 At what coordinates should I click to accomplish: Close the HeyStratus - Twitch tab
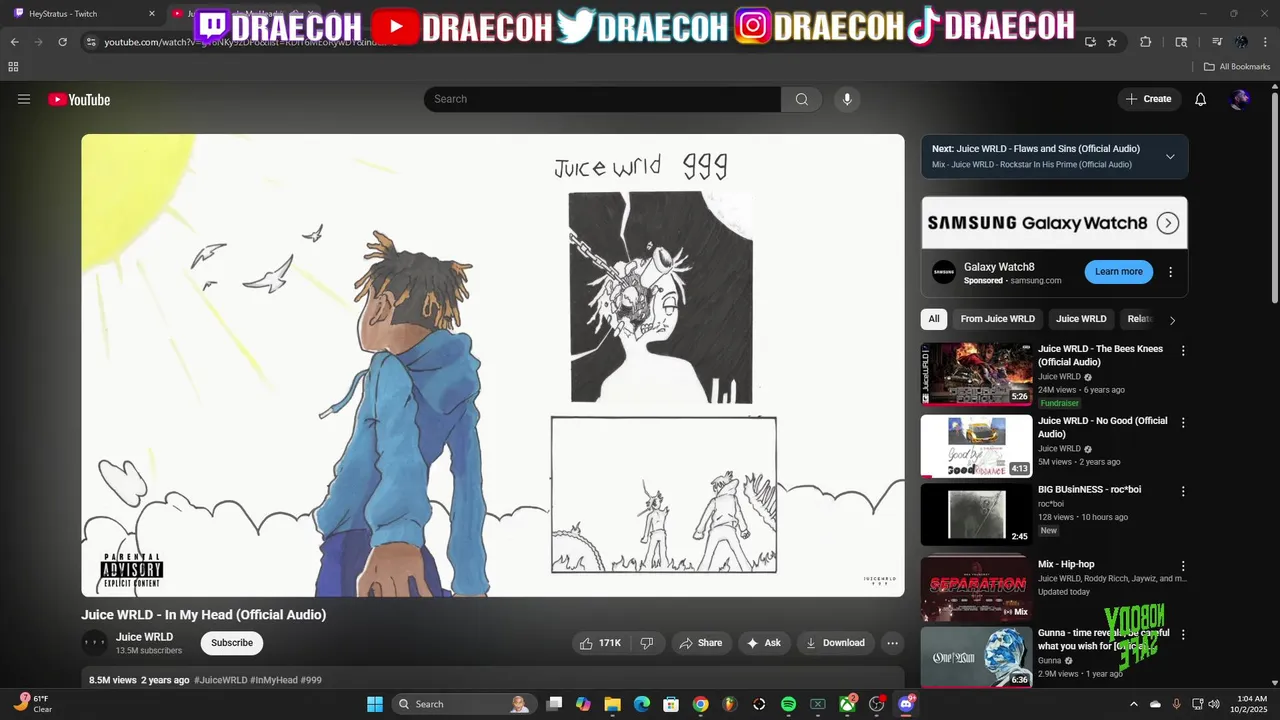click(152, 14)
